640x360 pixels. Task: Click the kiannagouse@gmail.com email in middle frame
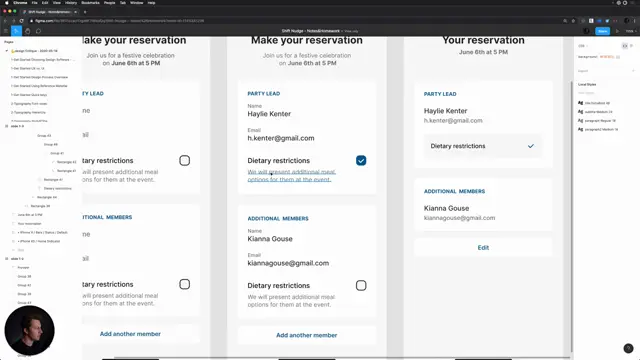(288, 263)
